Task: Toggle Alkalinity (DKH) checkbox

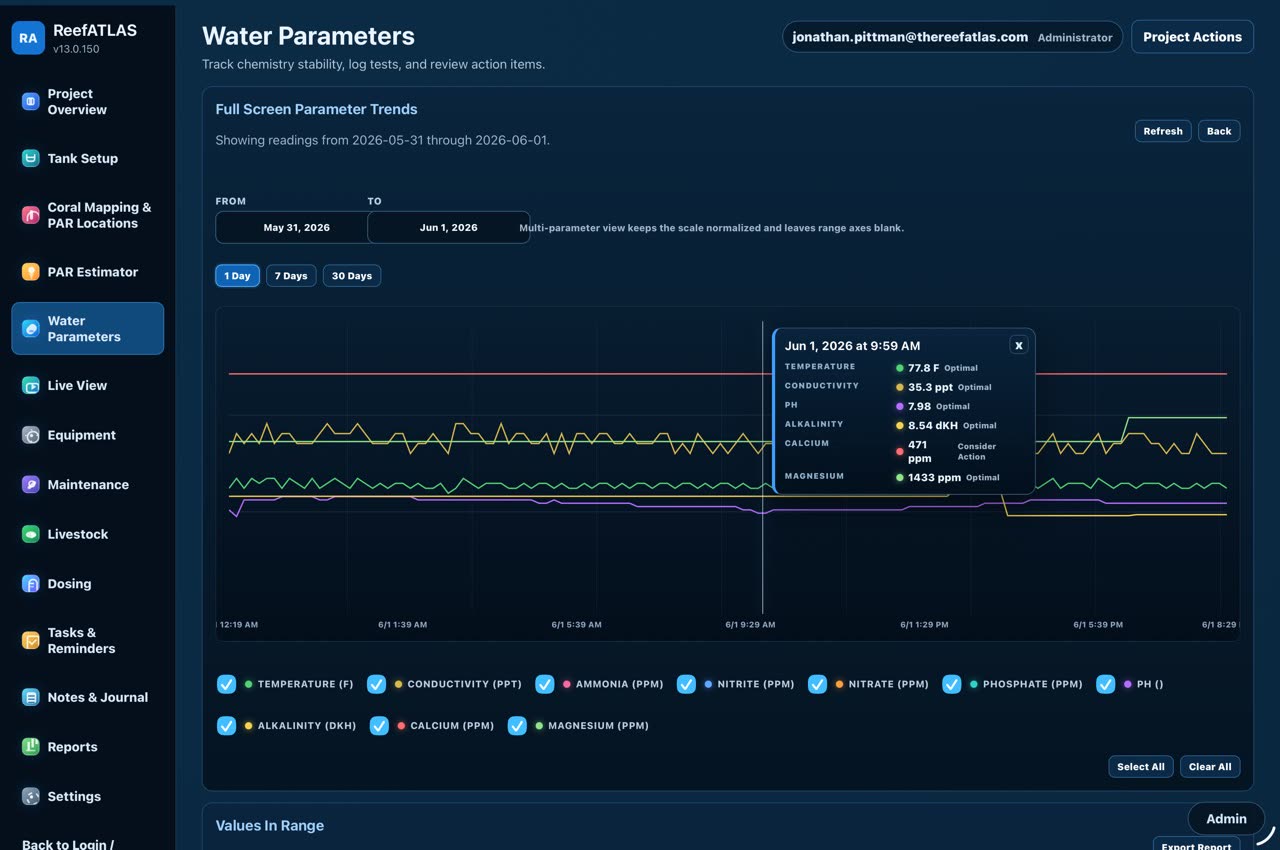Action: [x=227, y=726]
